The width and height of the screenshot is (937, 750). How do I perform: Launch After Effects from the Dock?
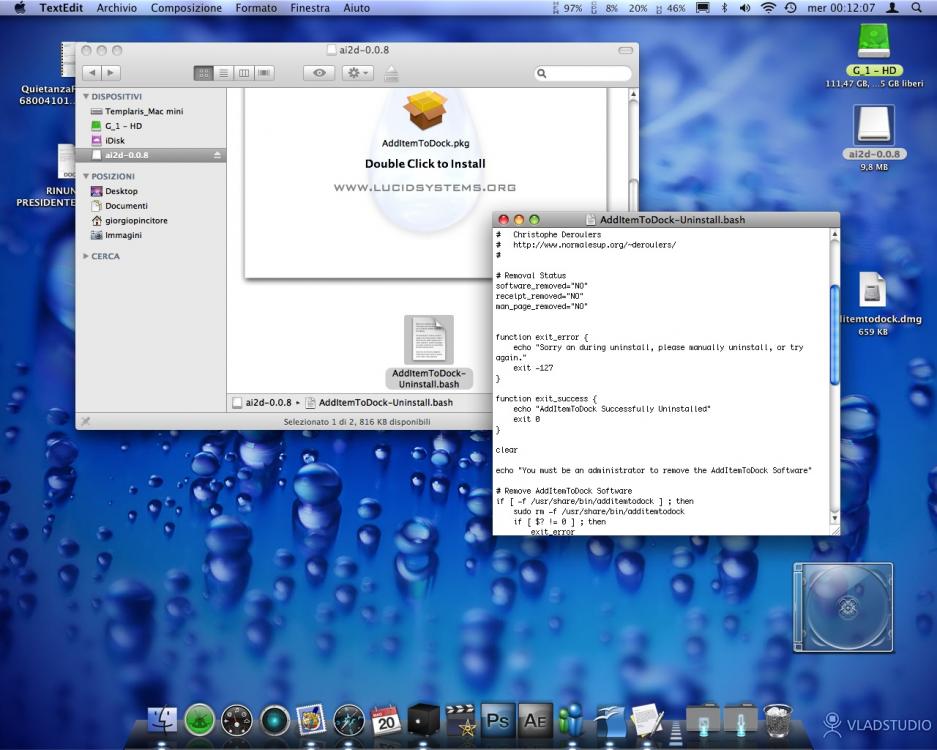535,720
